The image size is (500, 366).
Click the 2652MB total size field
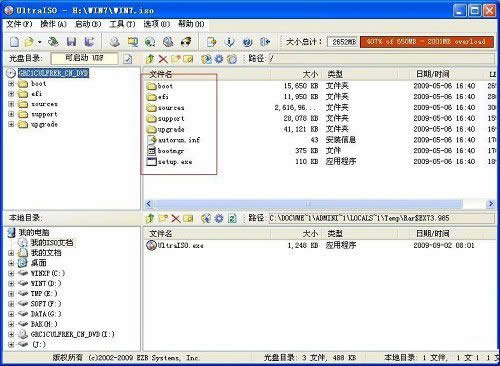[x=342, y=42]
